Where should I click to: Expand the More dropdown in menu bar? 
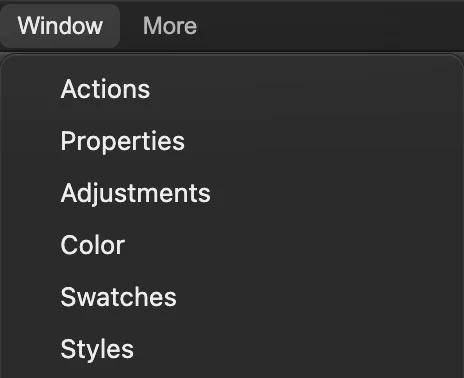[170, 26]
